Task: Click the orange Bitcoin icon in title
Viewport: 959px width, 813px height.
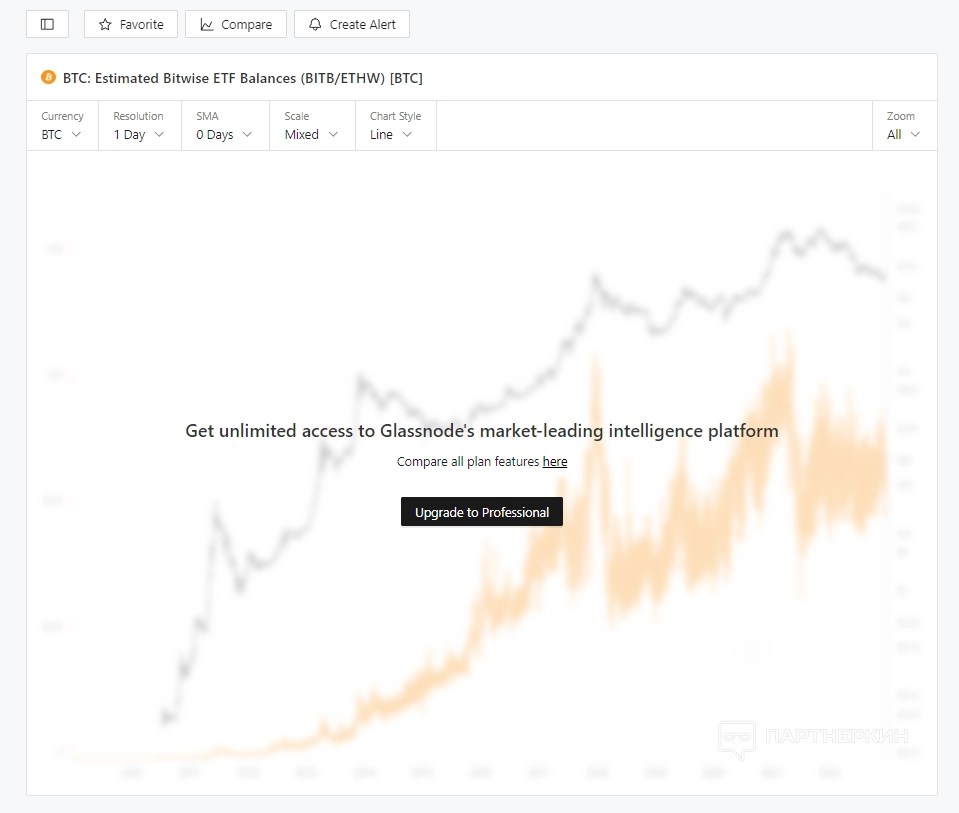Action: coord(48,77)
